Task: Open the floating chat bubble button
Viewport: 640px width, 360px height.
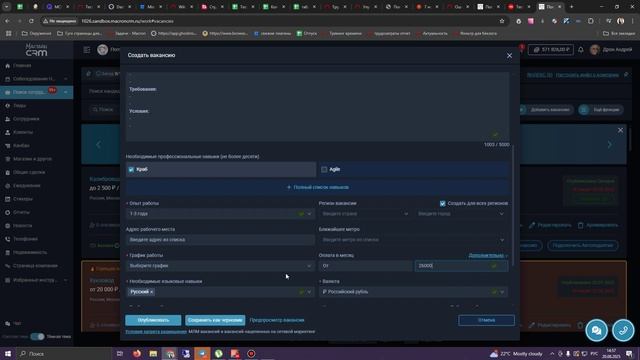Action: click(596, 330)
